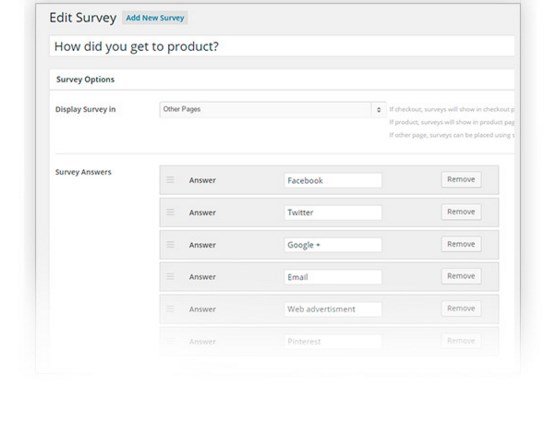The height and width of the screenshot is (428, 548).
Task: Click the Web advertisment answer field
Action: (x=333, y=309)
